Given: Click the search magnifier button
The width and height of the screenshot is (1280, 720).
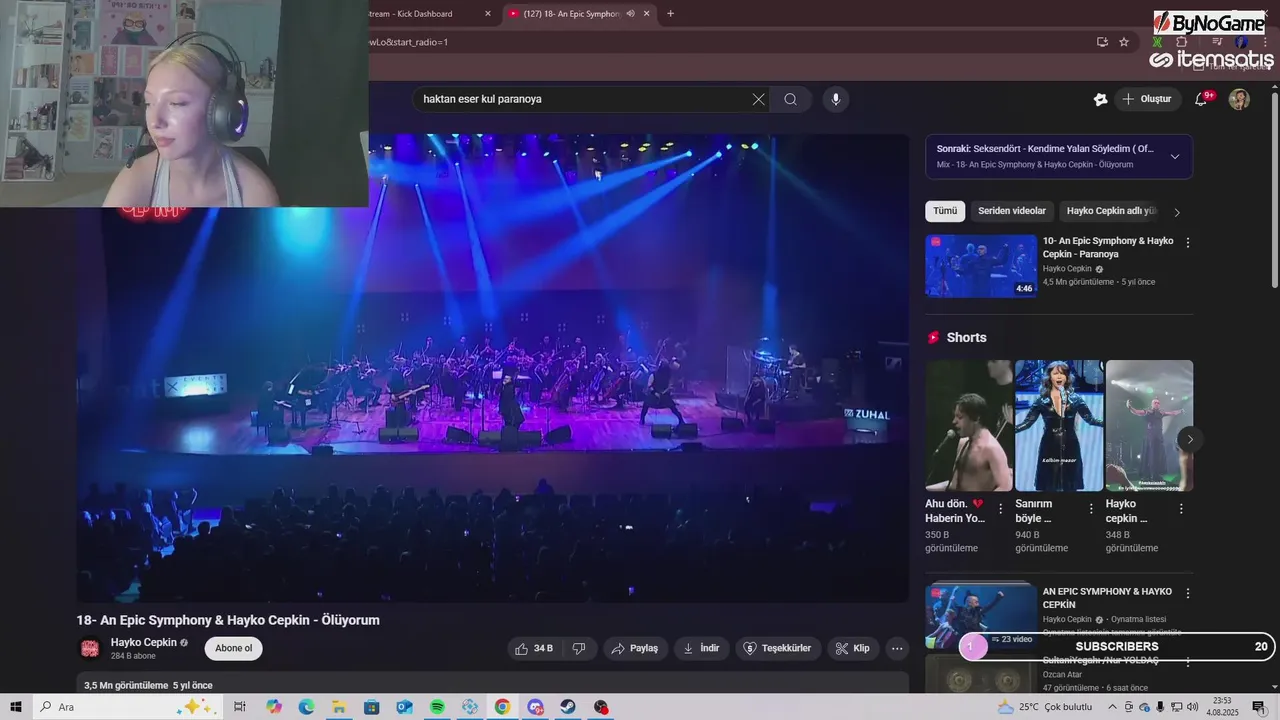Looking at the screenshot, I should tap(790, 99).
